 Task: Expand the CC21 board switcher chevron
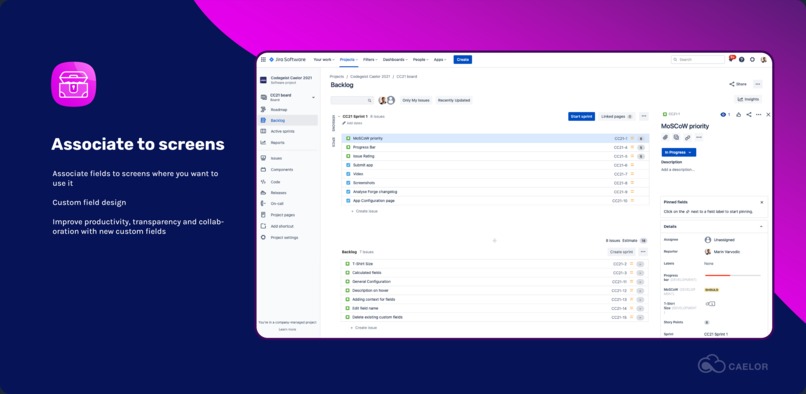coord(314,97)
